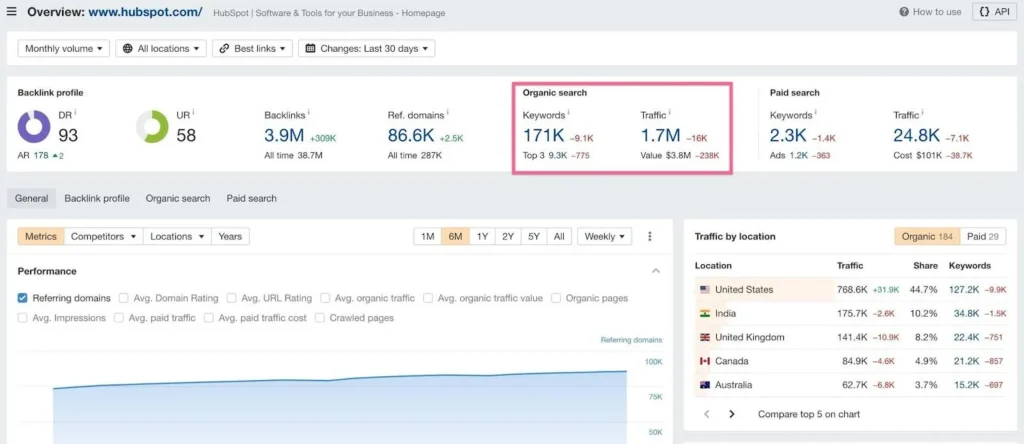Screen dimensions: 1024x444
Task: Select Organic 184 traffic toggle
Action: [x=927, y=236]
